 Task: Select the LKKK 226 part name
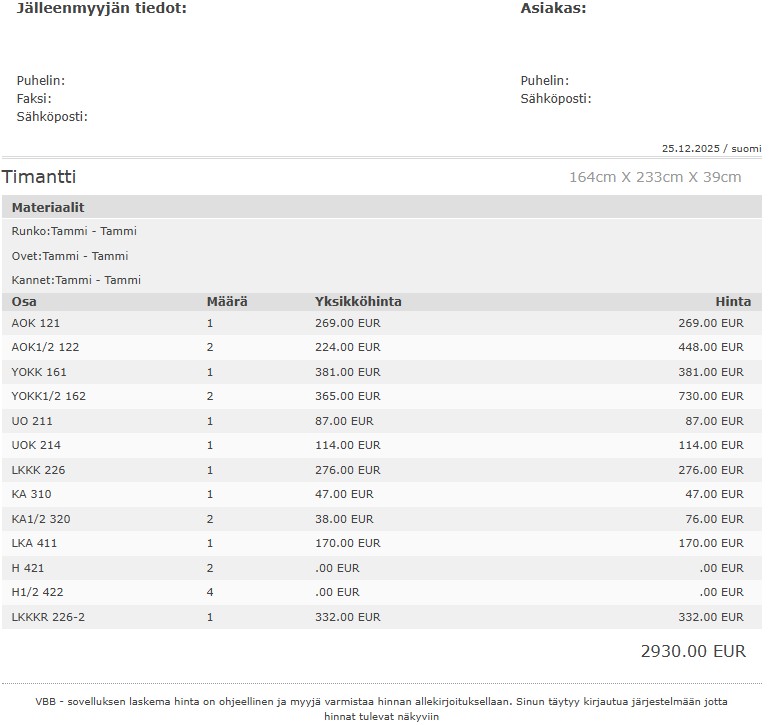(38, 470)
